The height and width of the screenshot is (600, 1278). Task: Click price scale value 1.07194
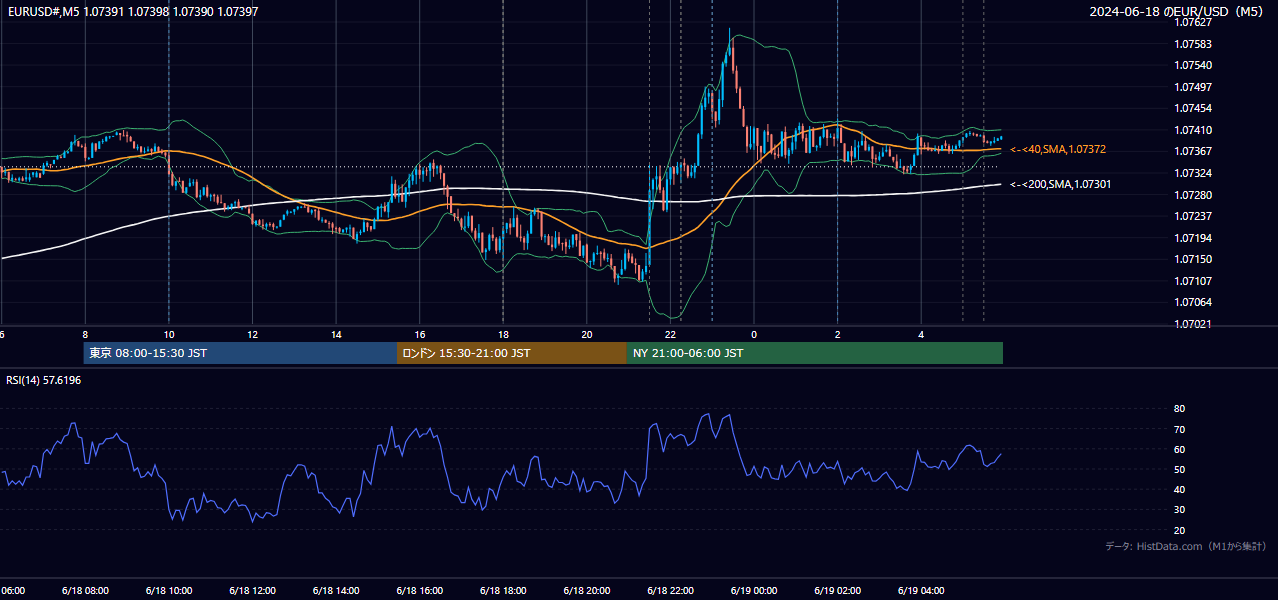(1193, 238)
